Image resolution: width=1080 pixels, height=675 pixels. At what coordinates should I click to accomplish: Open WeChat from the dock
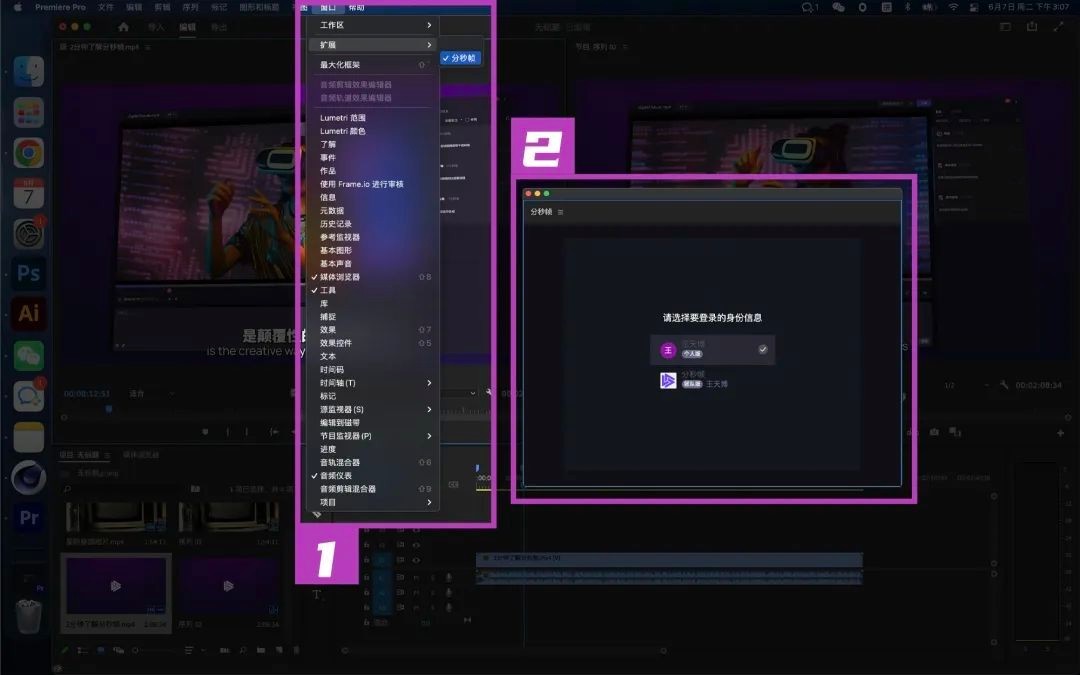(x=29, y=355)
